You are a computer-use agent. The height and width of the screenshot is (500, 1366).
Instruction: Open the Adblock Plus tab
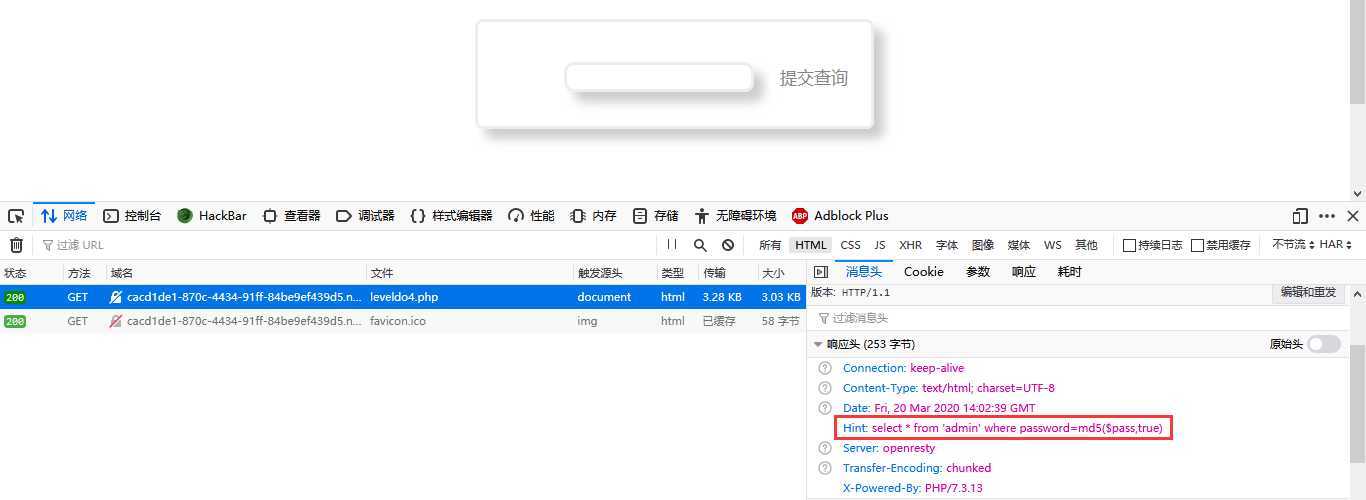point(840,216)
